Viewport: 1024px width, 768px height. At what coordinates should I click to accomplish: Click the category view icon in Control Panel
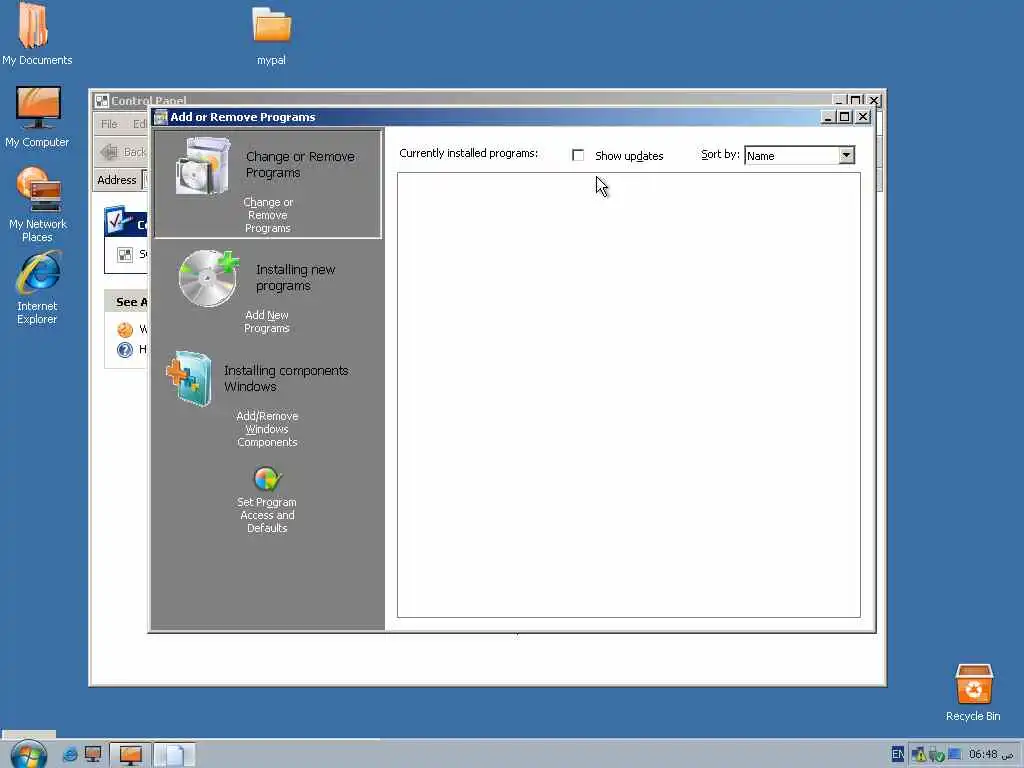click(125, 255)
